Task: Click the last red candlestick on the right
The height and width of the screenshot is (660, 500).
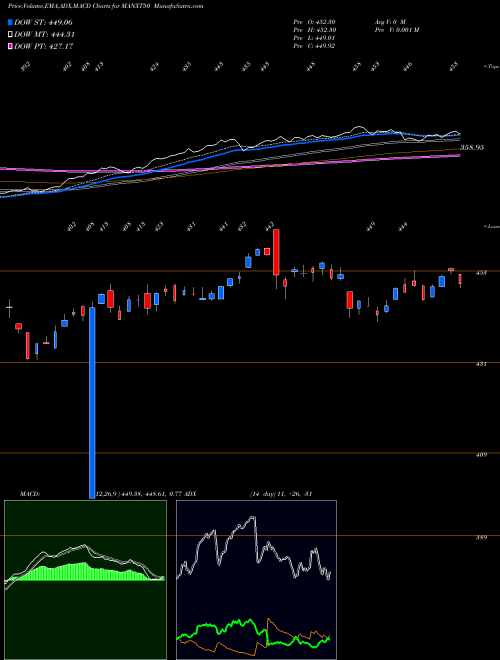Action: coord(460,279)
